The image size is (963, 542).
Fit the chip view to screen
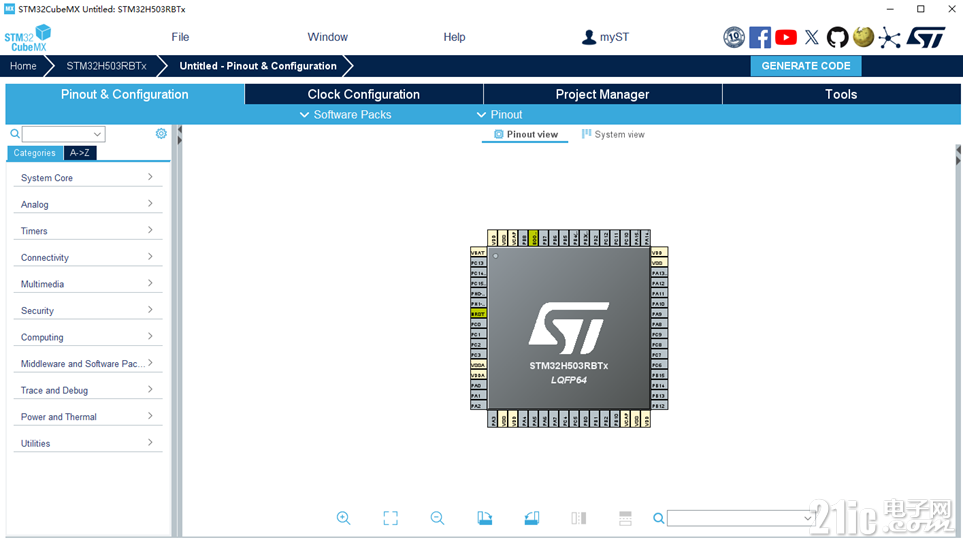tap(391, 518)
